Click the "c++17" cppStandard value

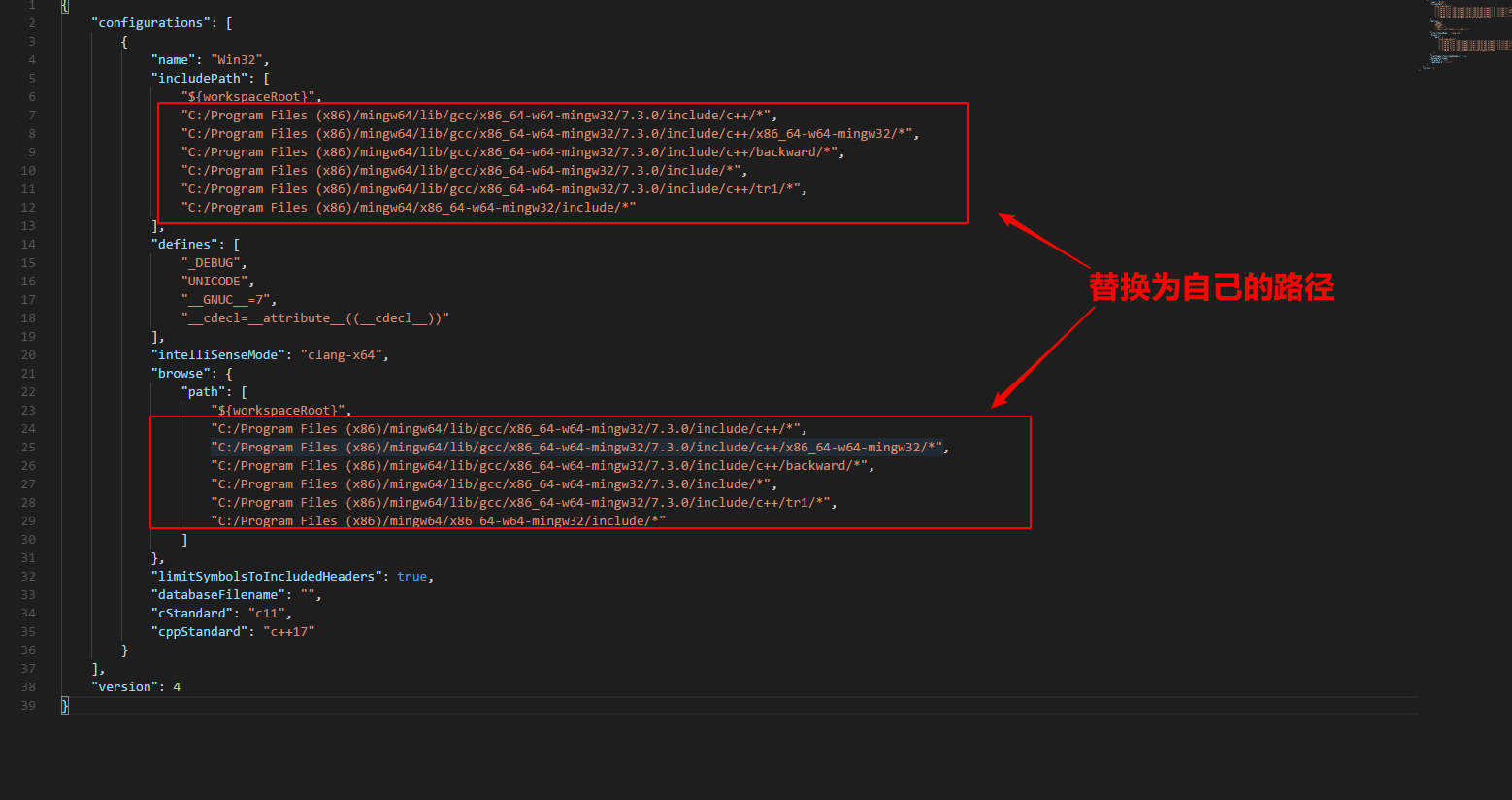288,631
